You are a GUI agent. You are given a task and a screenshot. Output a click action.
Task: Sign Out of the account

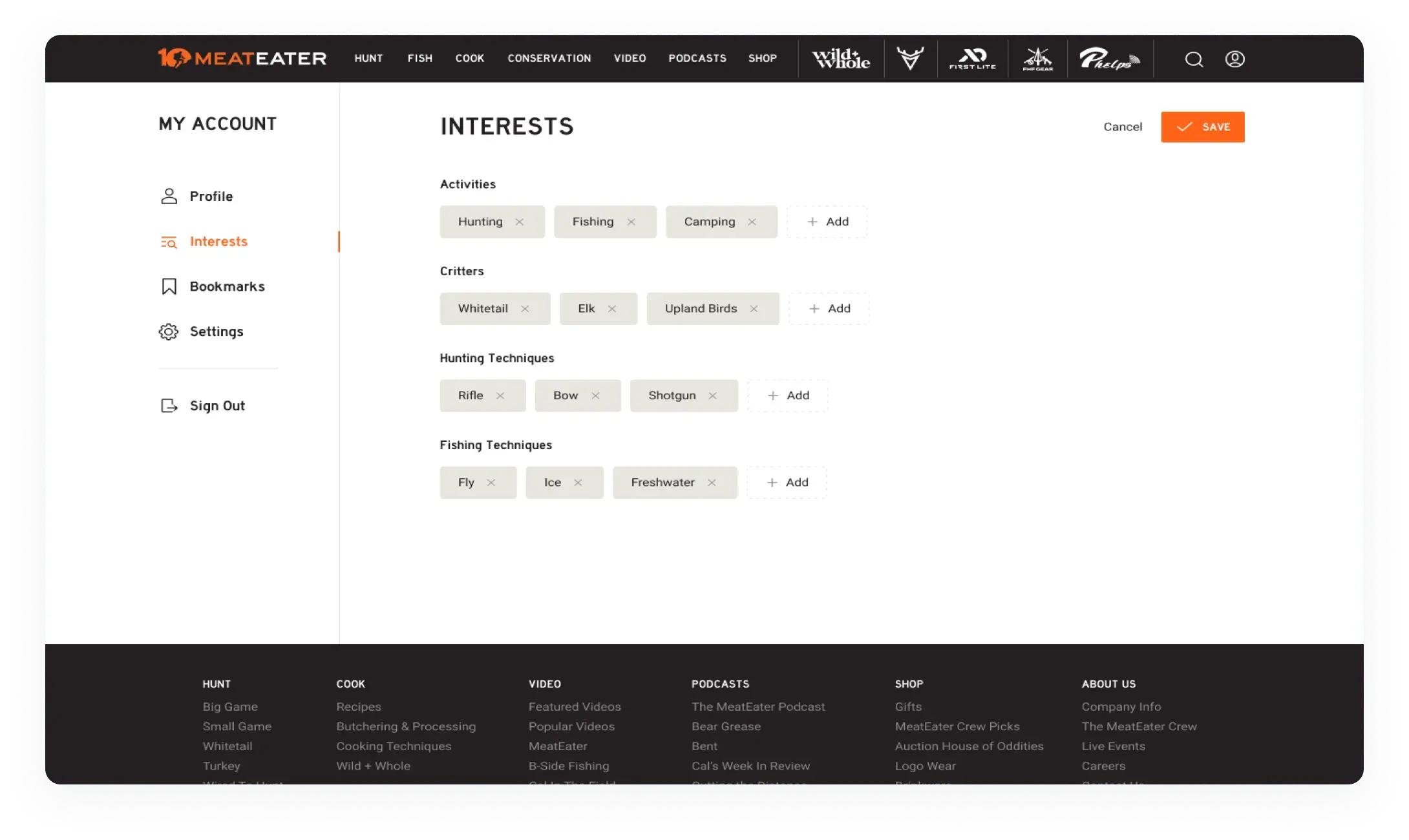click(217, 406)
